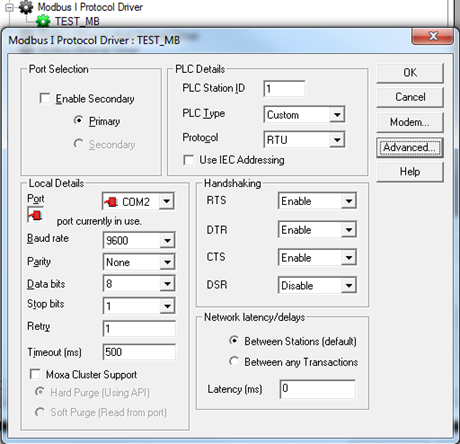Viewport: 460px width, 444px height.
Task: Open the Baud rate dropdown
Action: [167, 240]
